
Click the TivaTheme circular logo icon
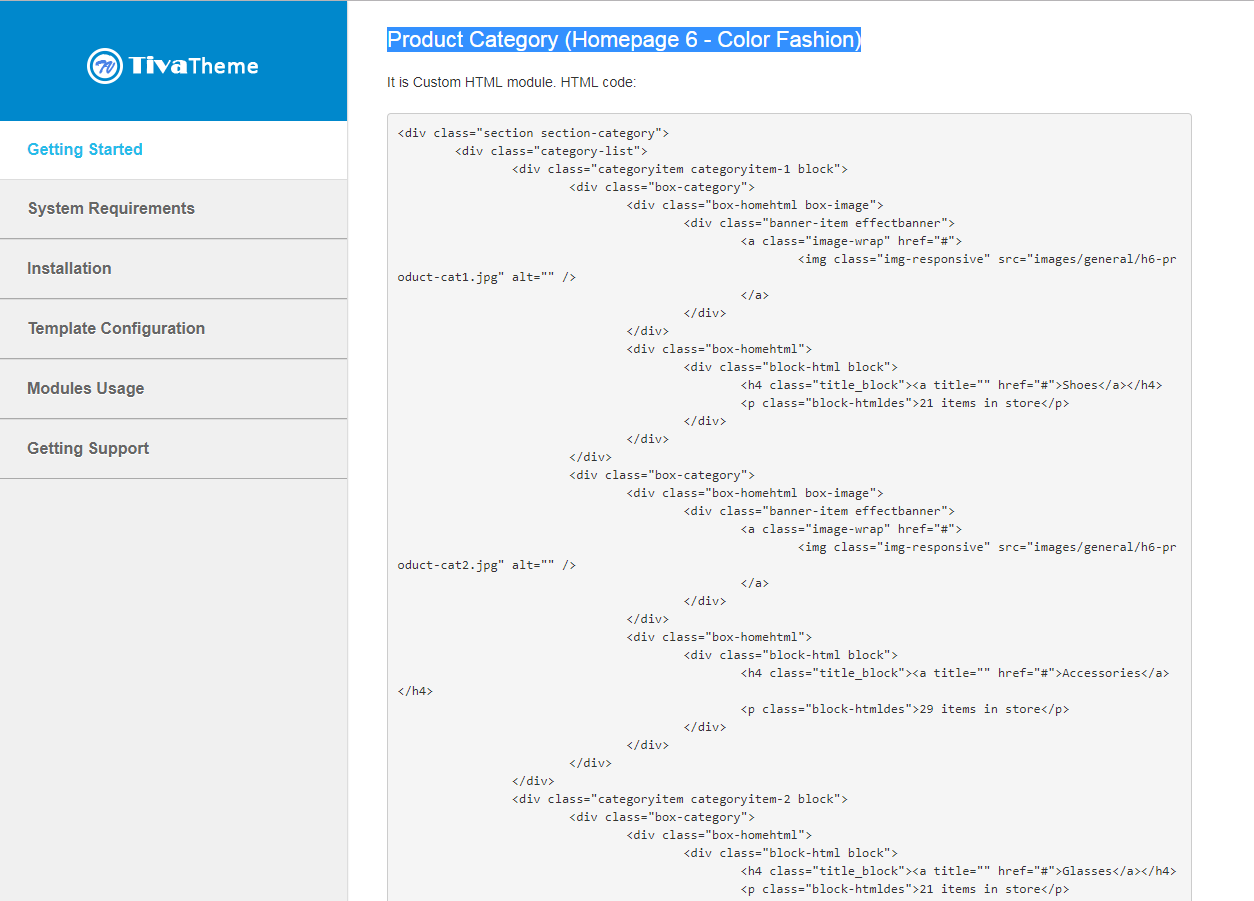(x=105, y=66)
